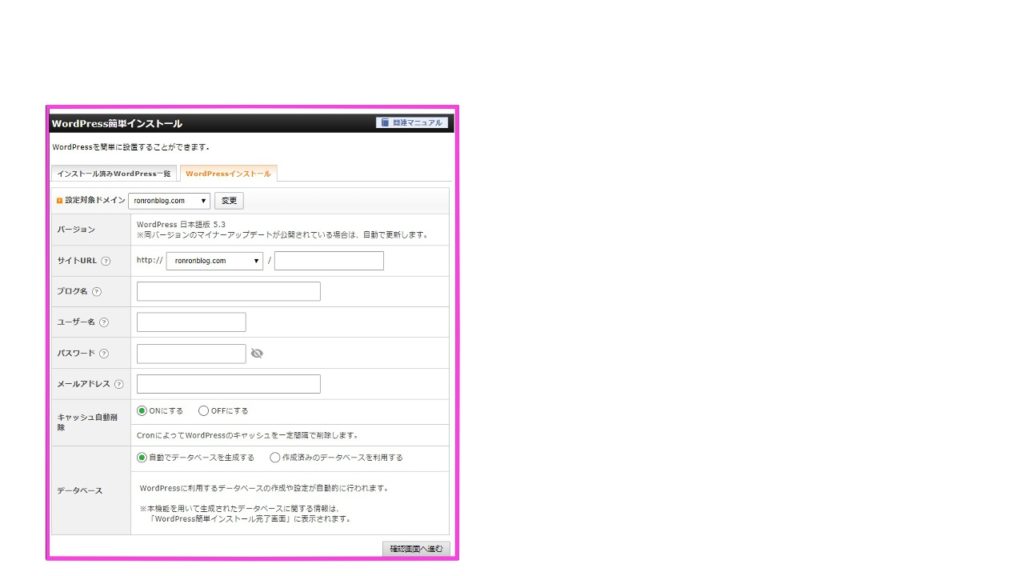Screen dimensions: 1024x576
Task: Click help icon next to サイトURL
Action: coord(106,261)
